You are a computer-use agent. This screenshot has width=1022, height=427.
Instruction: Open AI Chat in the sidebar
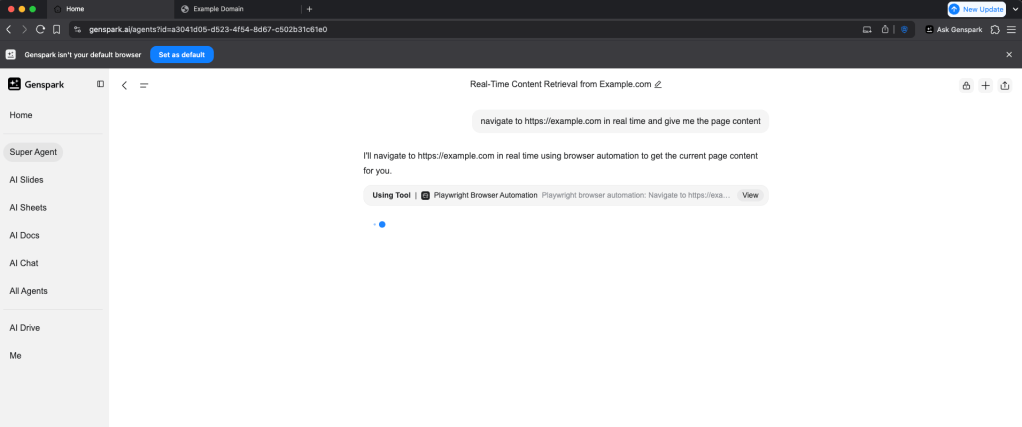tap(24, 263)
